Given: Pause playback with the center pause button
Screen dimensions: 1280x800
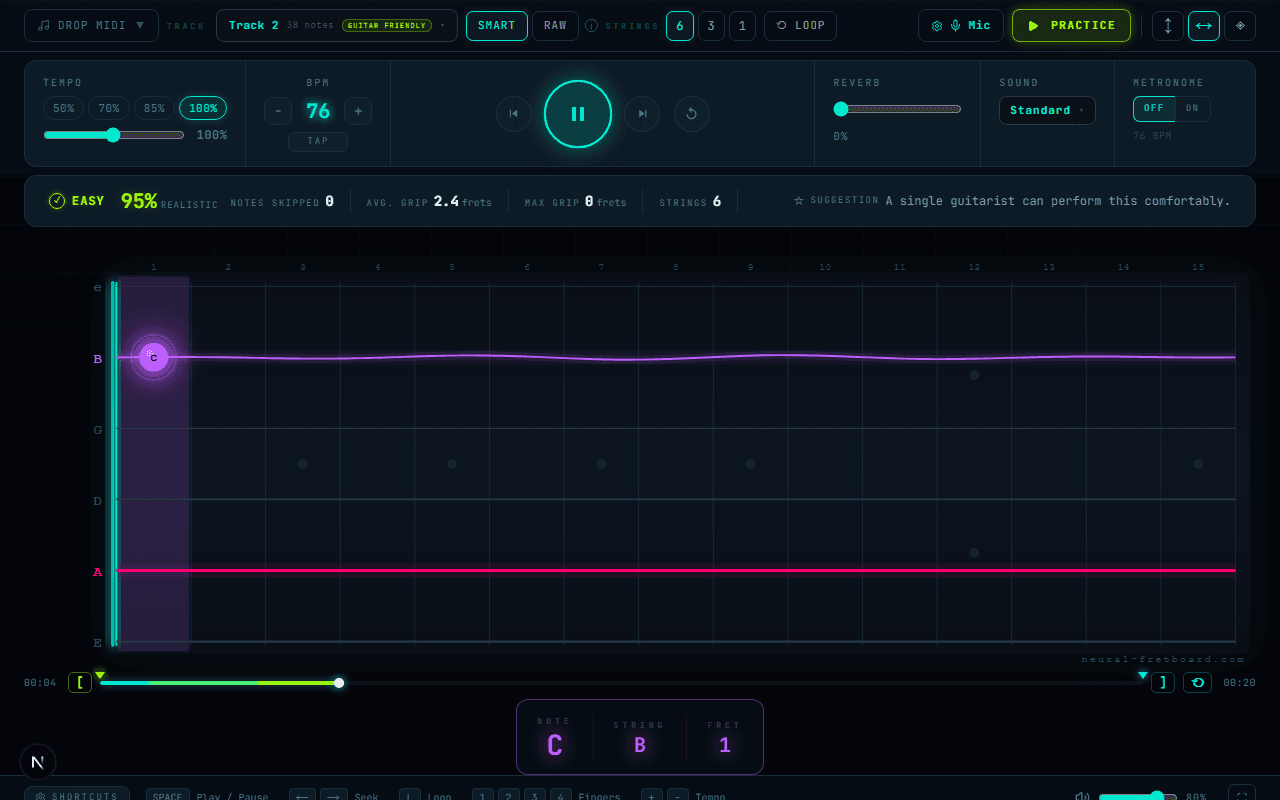Looking at the screenshot, I should point(578,114).
